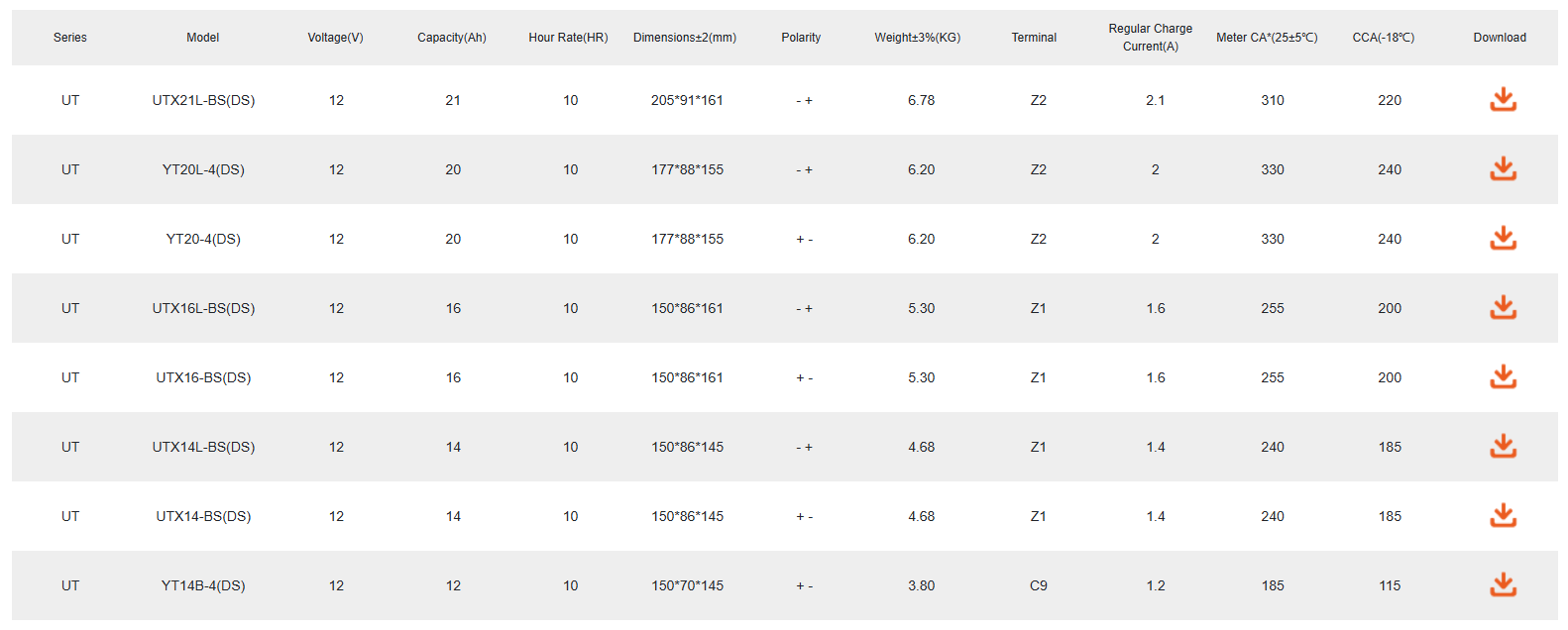Image resolution: width=1568 pixels, height=630 pixels.
Task: Select the Terminal column header
Action: (1034, 38)
